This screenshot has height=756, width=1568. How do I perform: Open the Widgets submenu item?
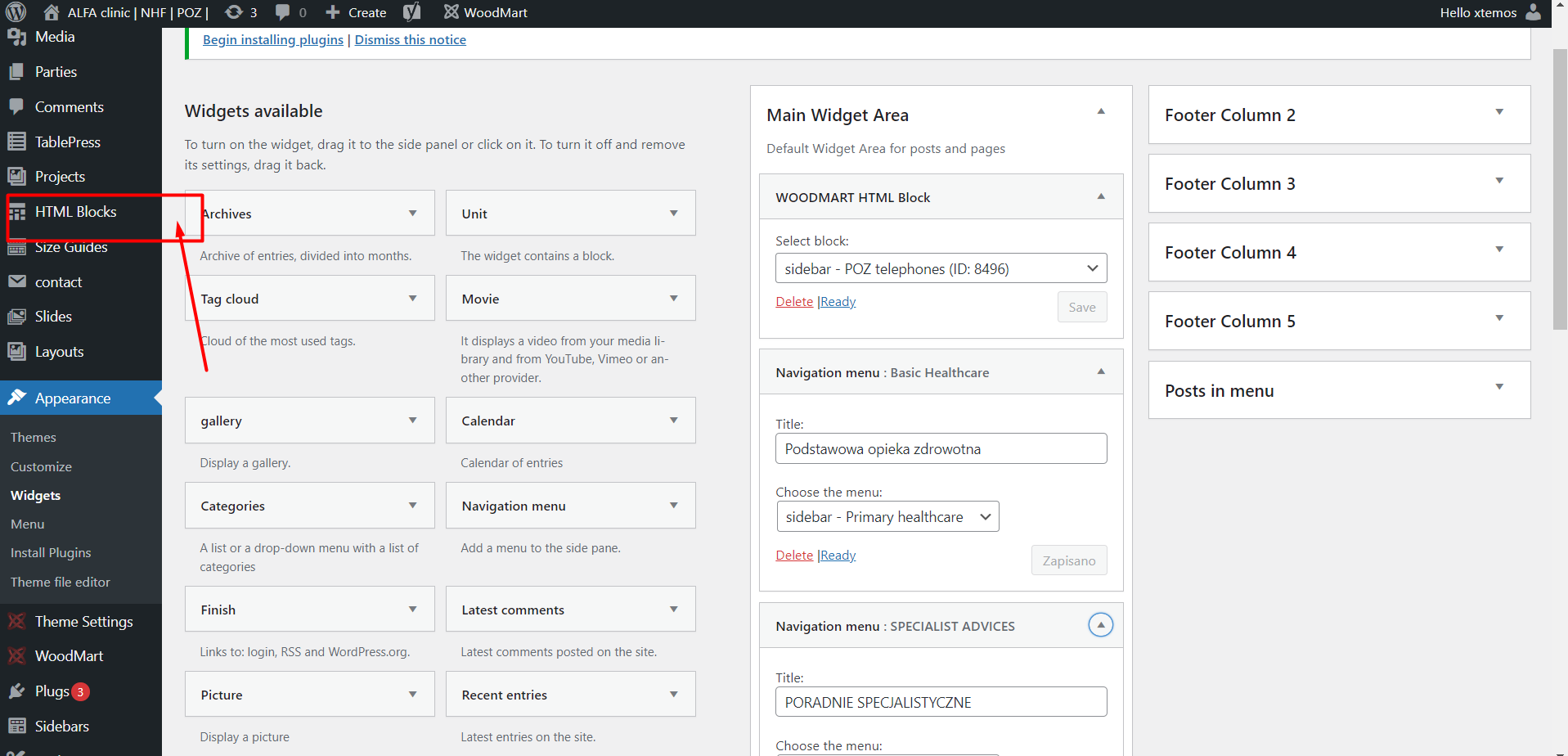35,496
